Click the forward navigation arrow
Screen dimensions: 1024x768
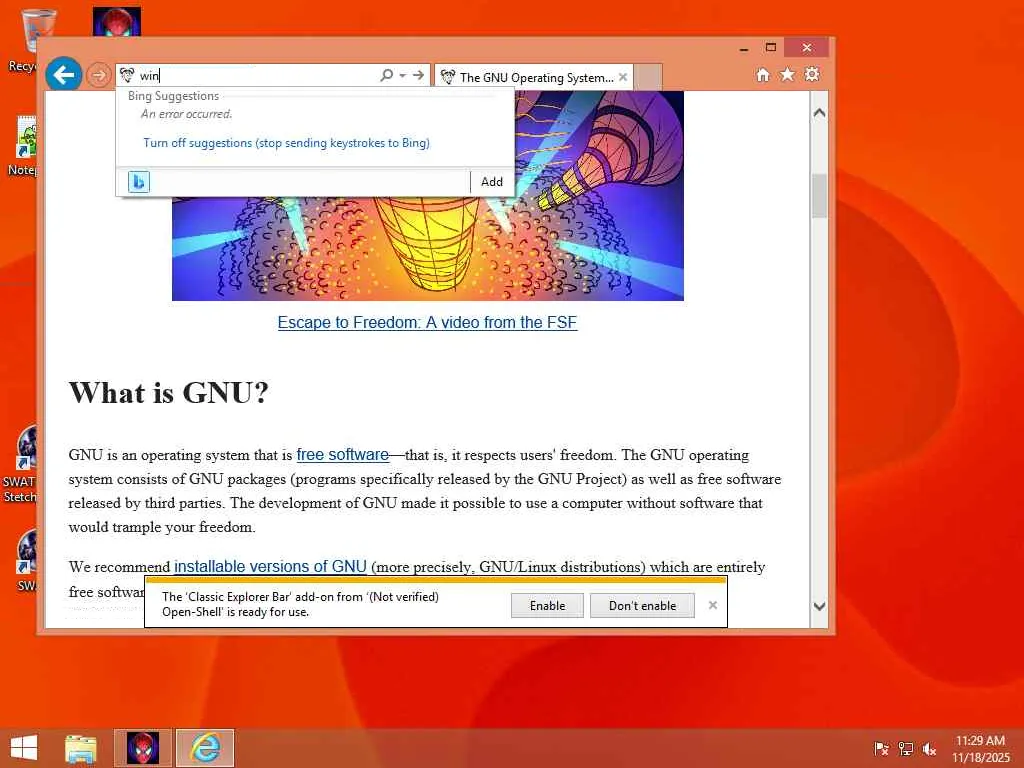[x=99, y=76]
